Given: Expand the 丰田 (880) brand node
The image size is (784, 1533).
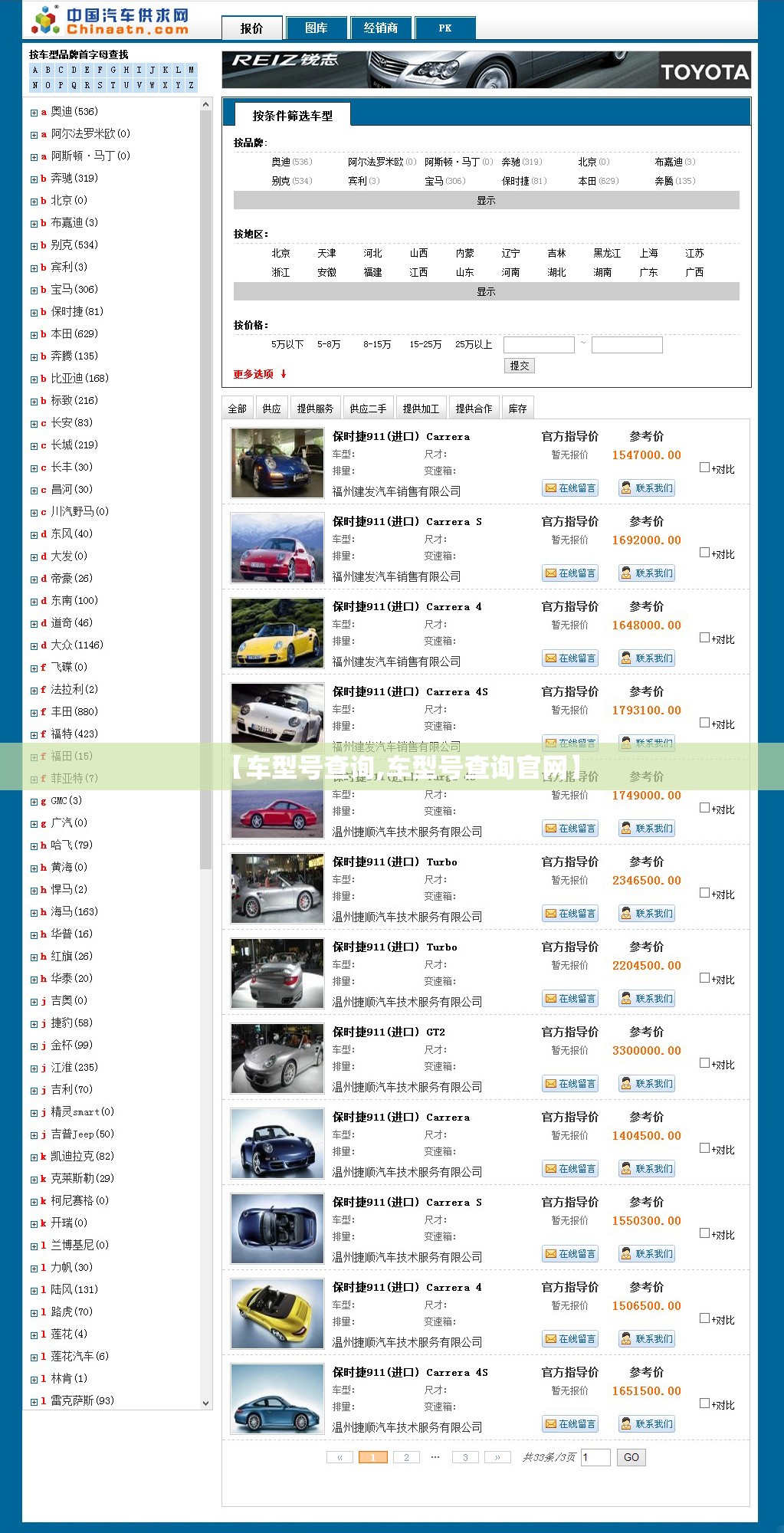Looking at the screenshot, I should click(34, 713).
